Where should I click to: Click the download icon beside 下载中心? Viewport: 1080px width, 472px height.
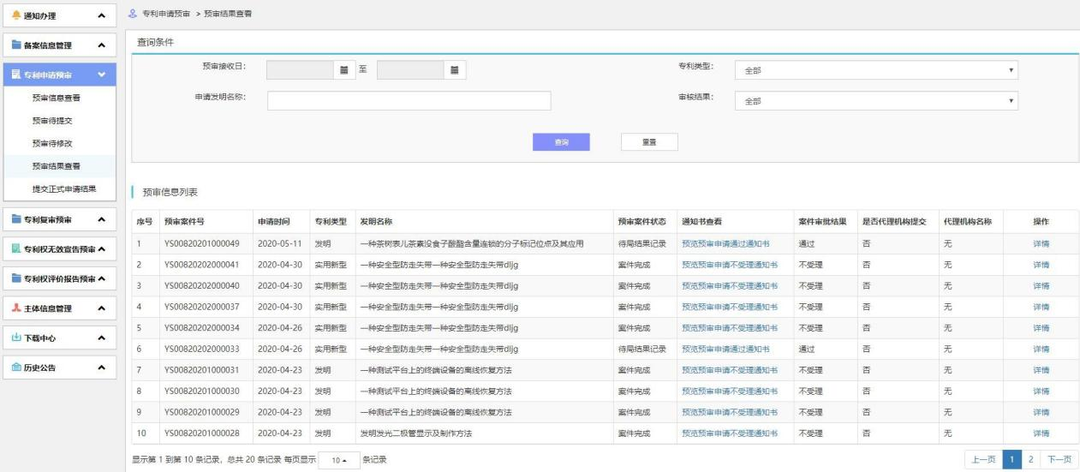(16, 338)
